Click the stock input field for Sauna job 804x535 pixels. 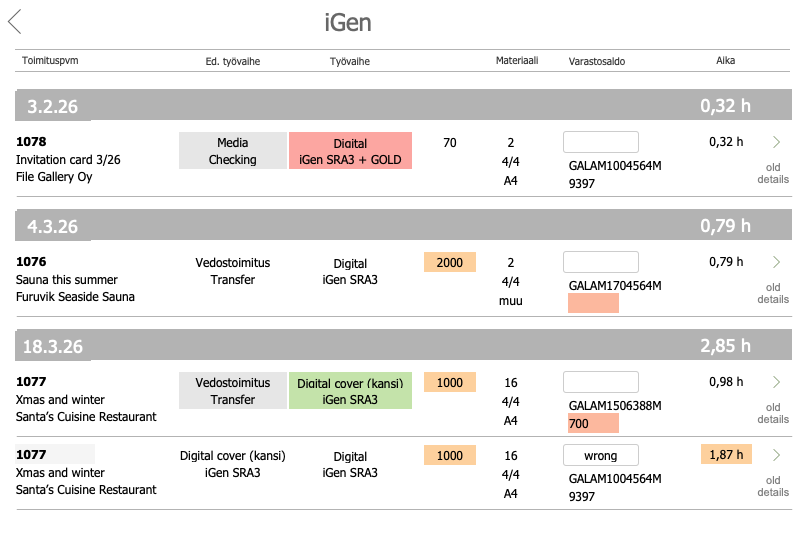click(x=601, y=262)
